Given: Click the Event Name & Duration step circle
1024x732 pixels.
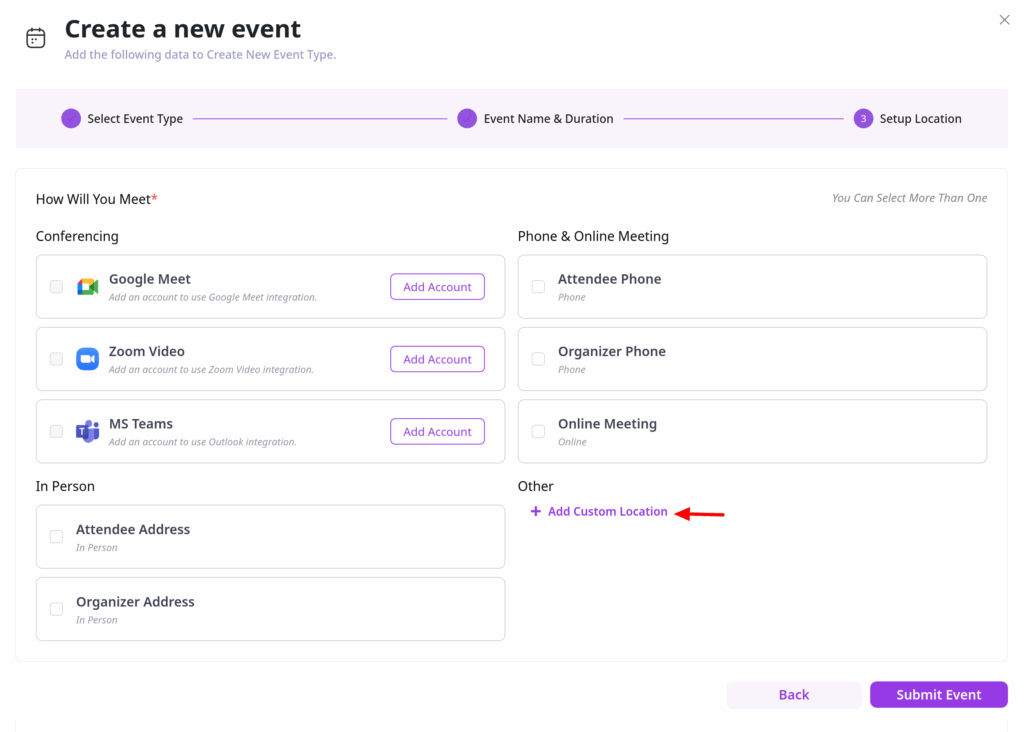Looking at the screenshot, I should [x=467, y=119].
